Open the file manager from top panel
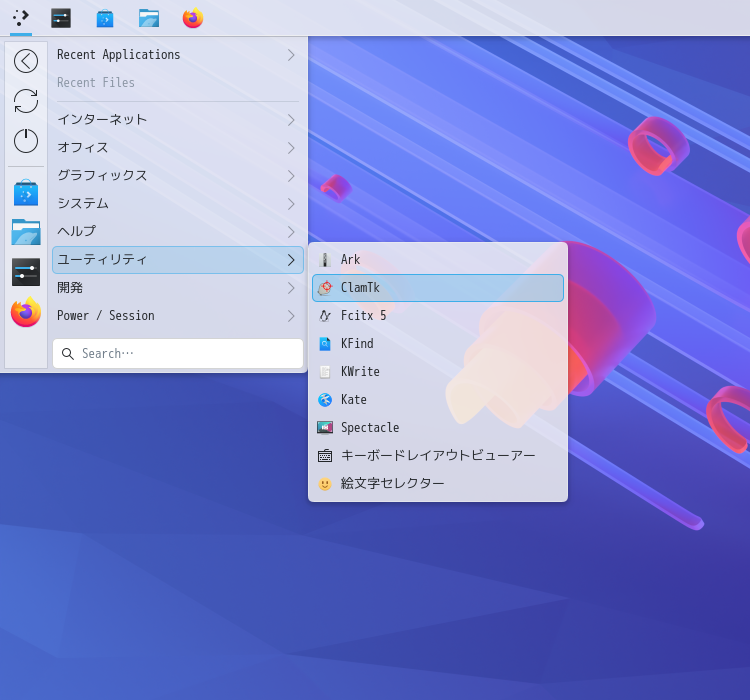The image size is (750, 700). [149, 18]
